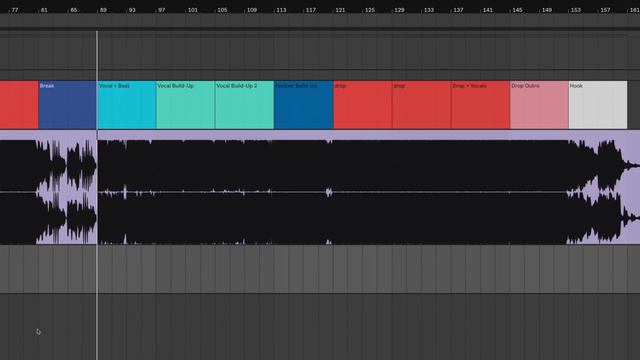
Task: Click bar 85 on the ruler
Action: coord(74,10)
